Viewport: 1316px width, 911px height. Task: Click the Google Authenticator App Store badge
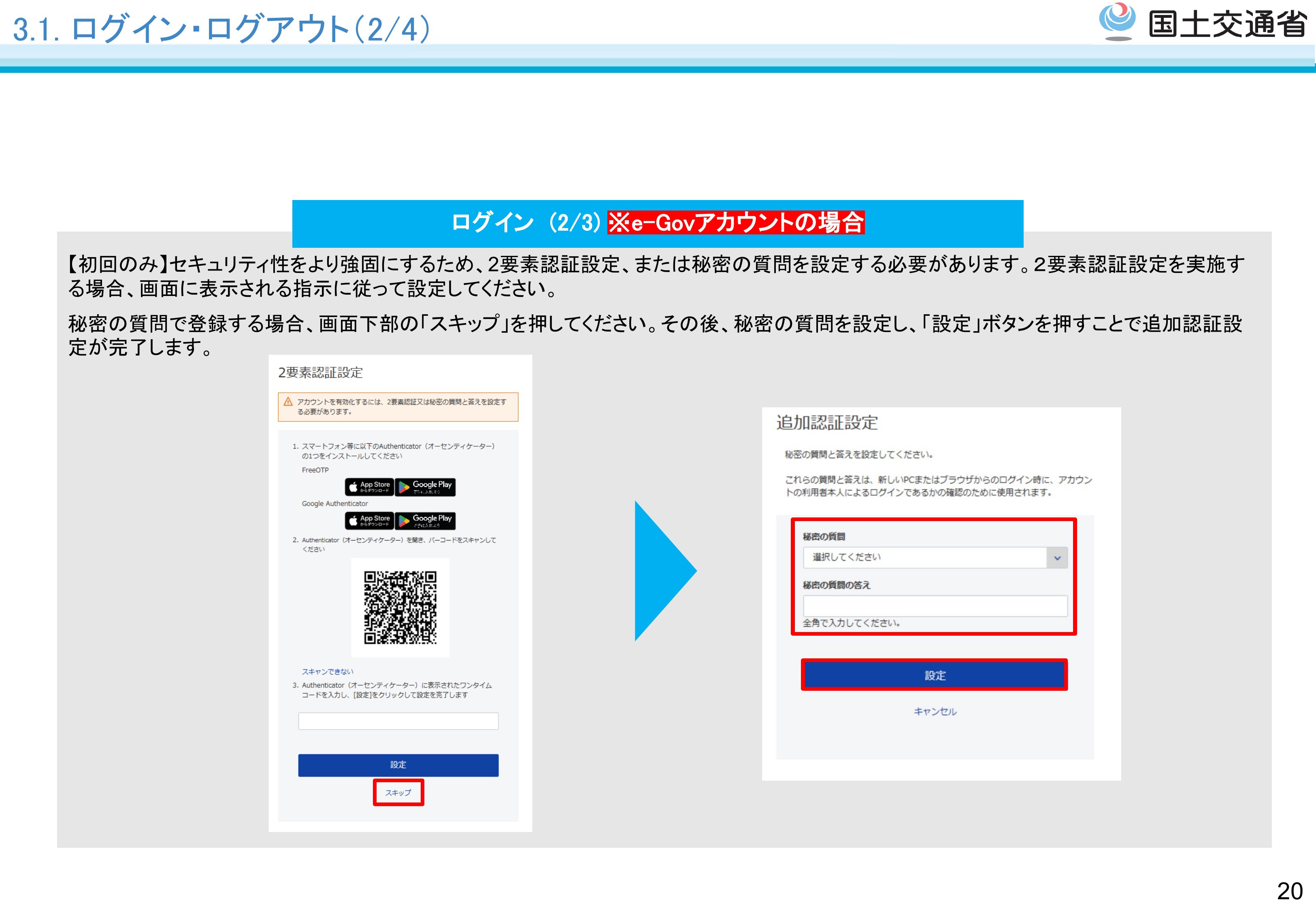[369, 521]
